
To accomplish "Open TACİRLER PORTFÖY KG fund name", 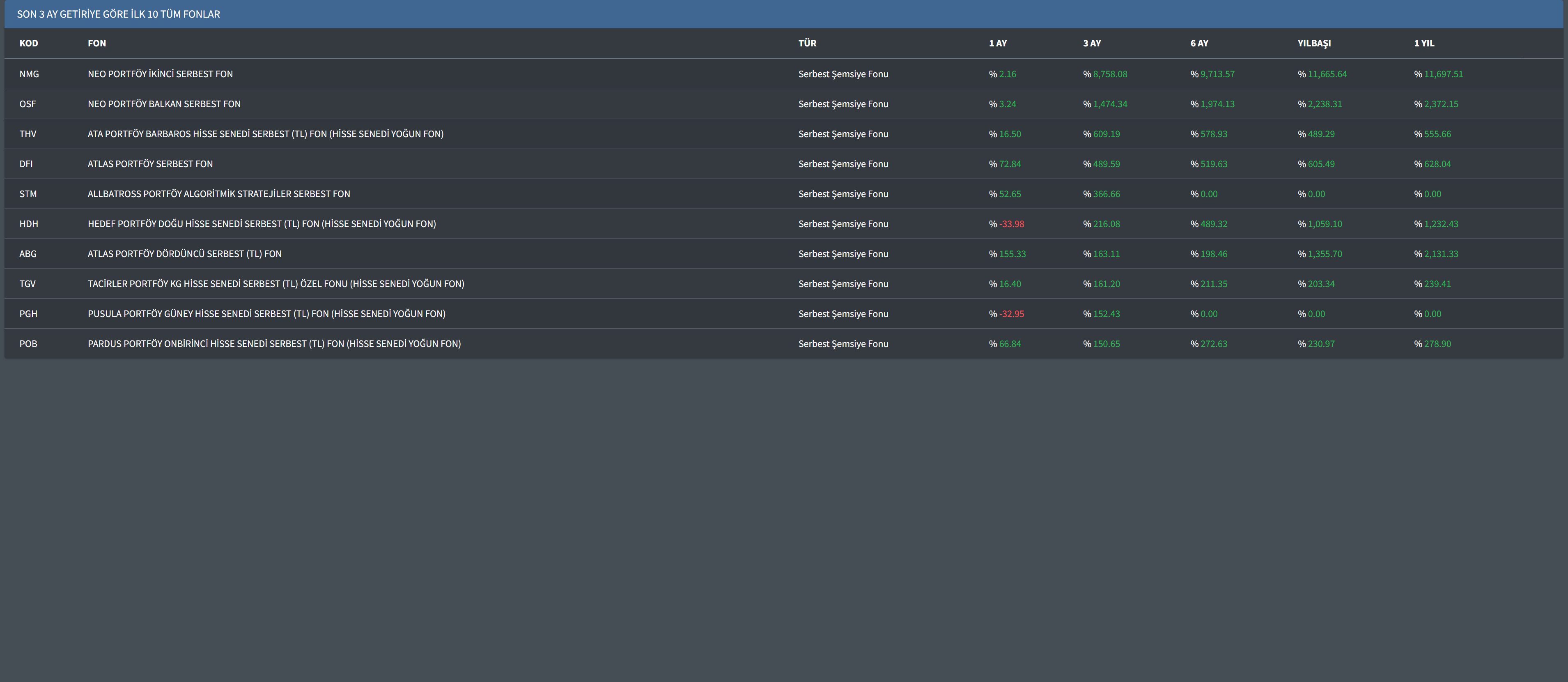I will pyautogui.click(x=276, y=284).
